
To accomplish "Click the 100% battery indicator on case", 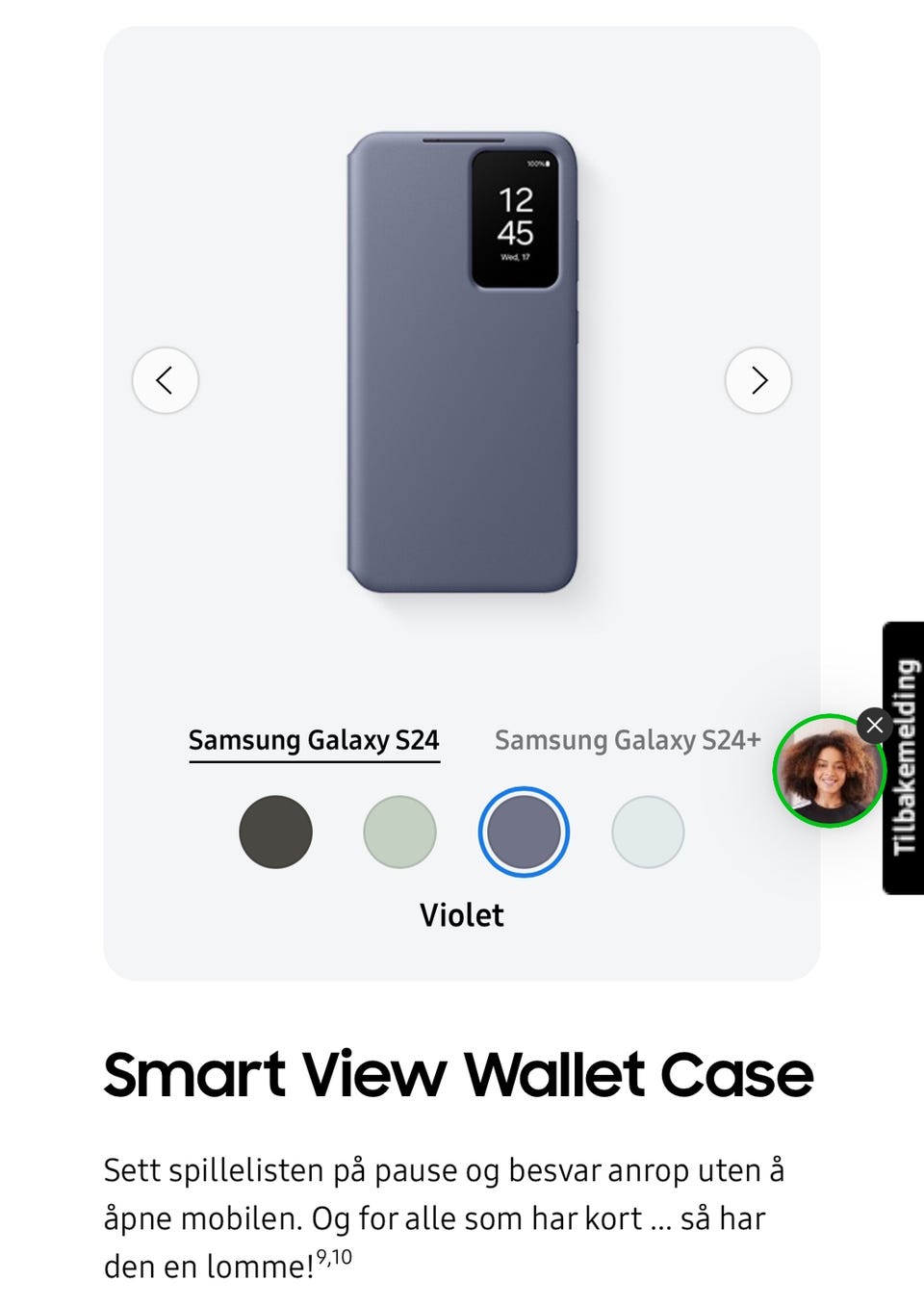I will point(538,164).
